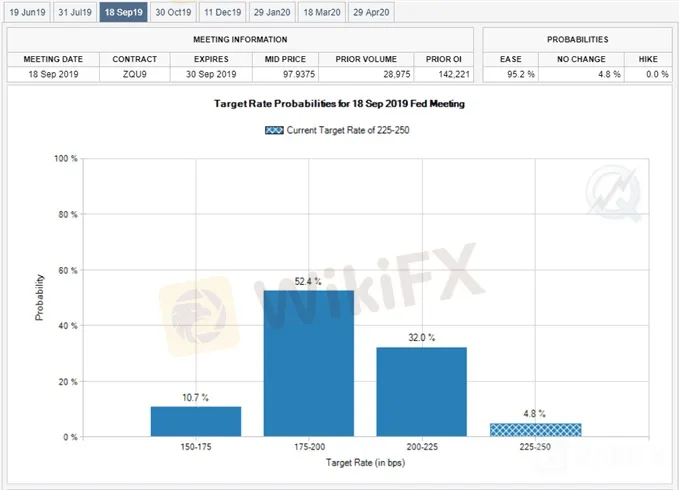Click the 'Target Rate (in bps)' axis label
The image size is (679, 490).
(365, 463)
